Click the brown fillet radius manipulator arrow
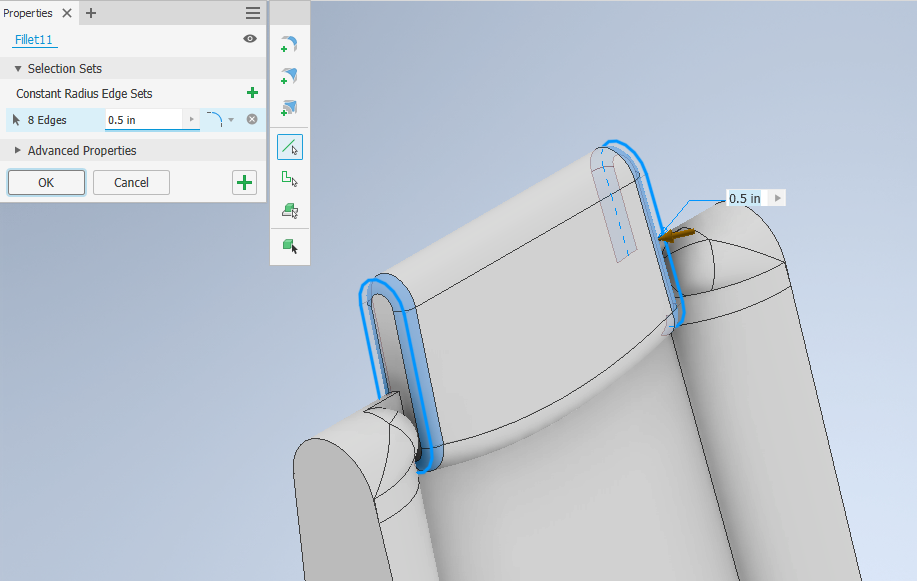The image size is (917, 581). pos(677,235)
